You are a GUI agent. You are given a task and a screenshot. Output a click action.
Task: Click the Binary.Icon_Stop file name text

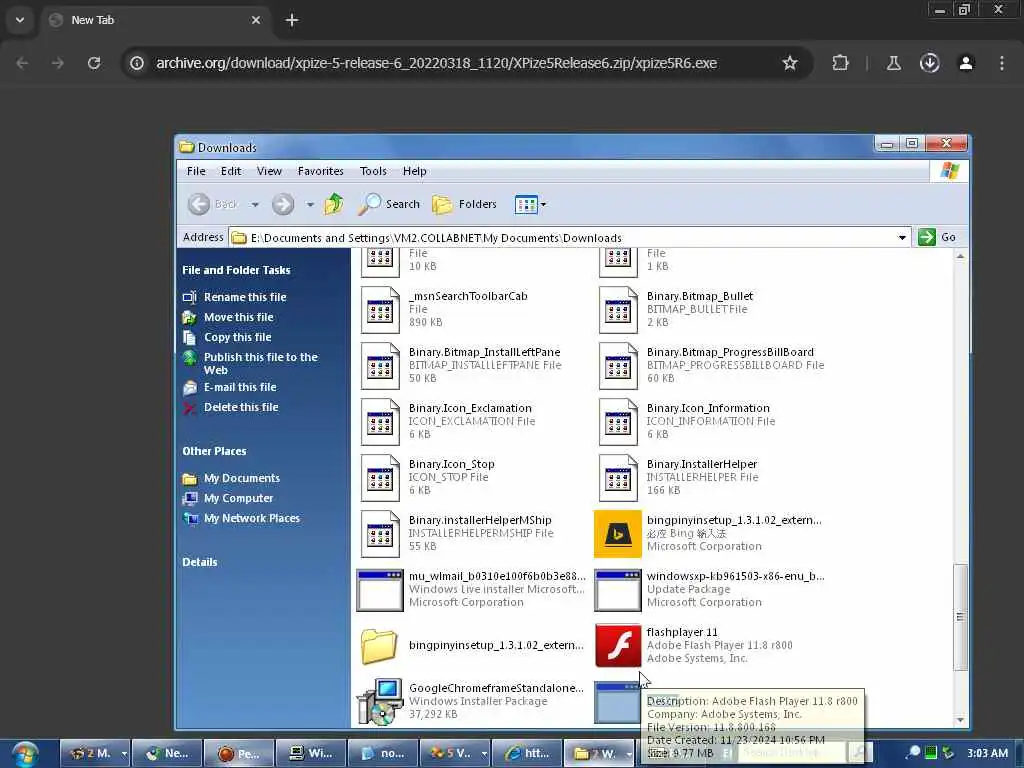coord(451,464)
